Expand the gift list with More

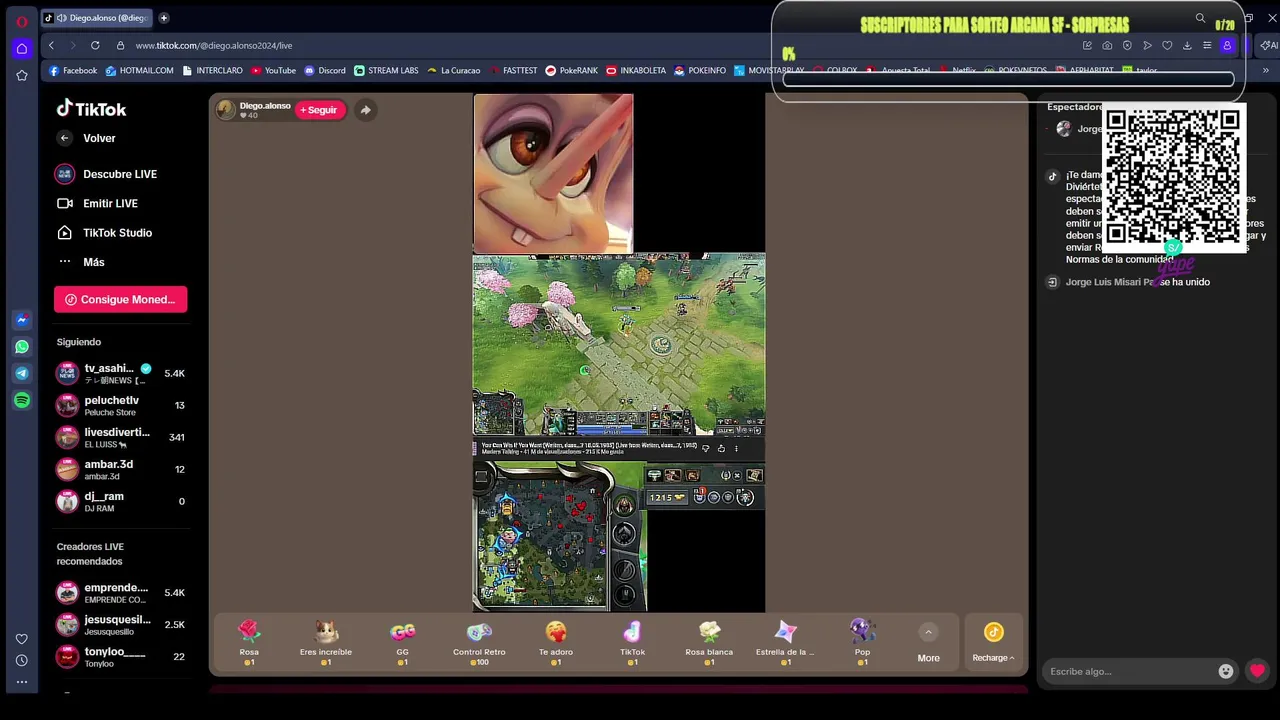pyautogui.click(x=928, y=644)
